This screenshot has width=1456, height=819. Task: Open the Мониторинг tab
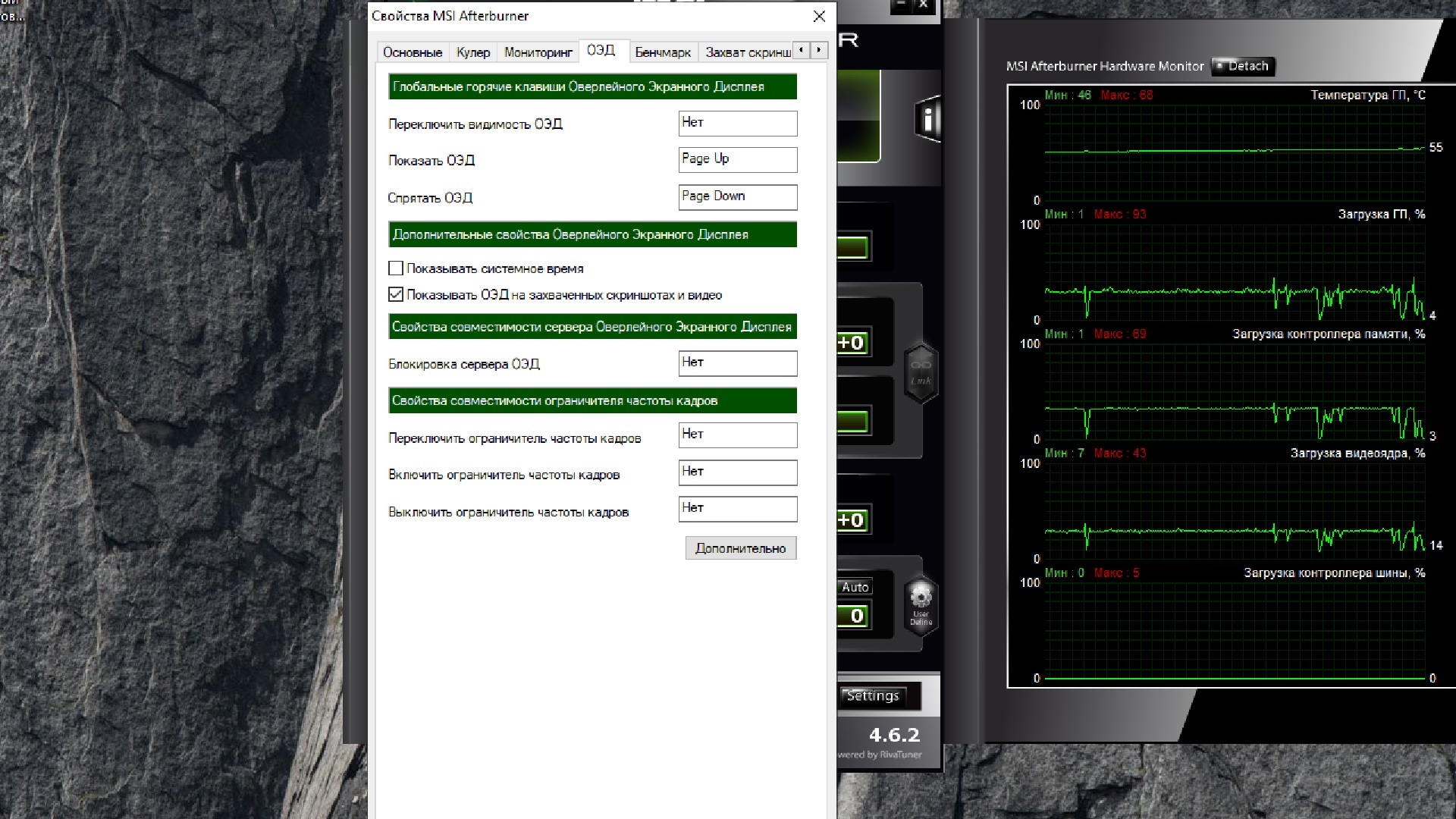538,52
